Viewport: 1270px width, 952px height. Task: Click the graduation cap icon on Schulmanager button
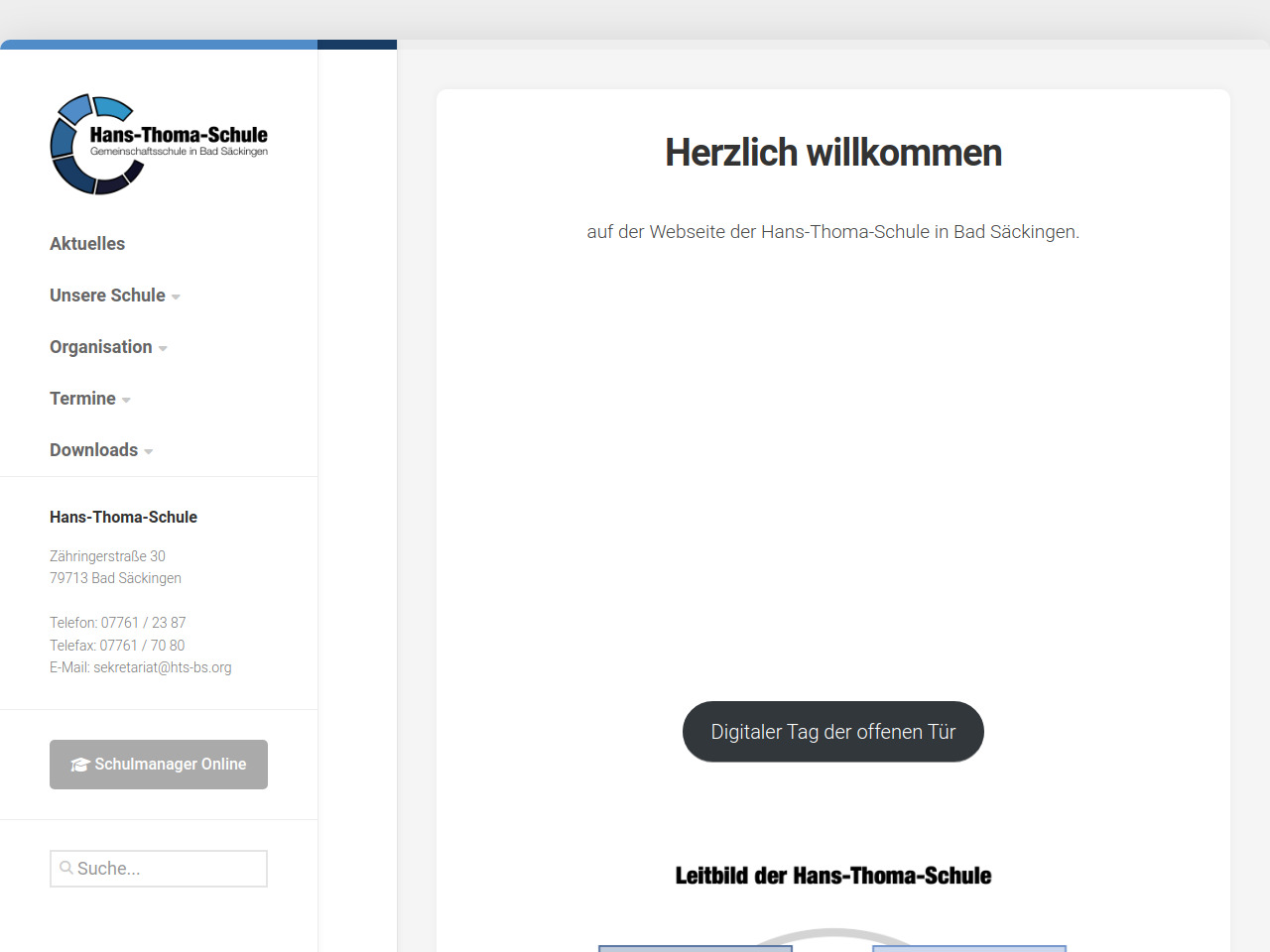click(80, 765)
